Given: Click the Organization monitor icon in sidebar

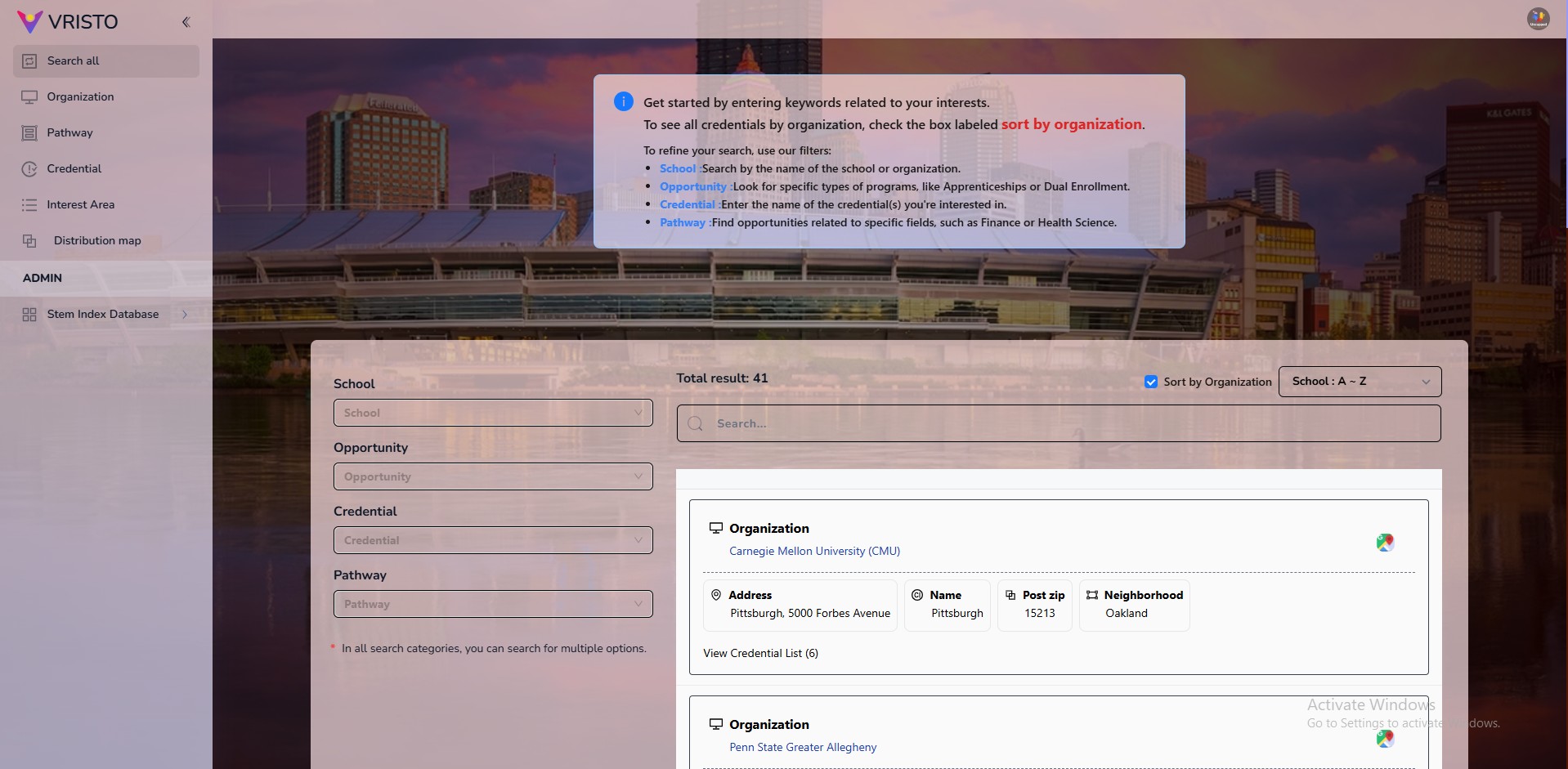Looking at the screenshot, I should pyautogui.click(x=29, y=97).
